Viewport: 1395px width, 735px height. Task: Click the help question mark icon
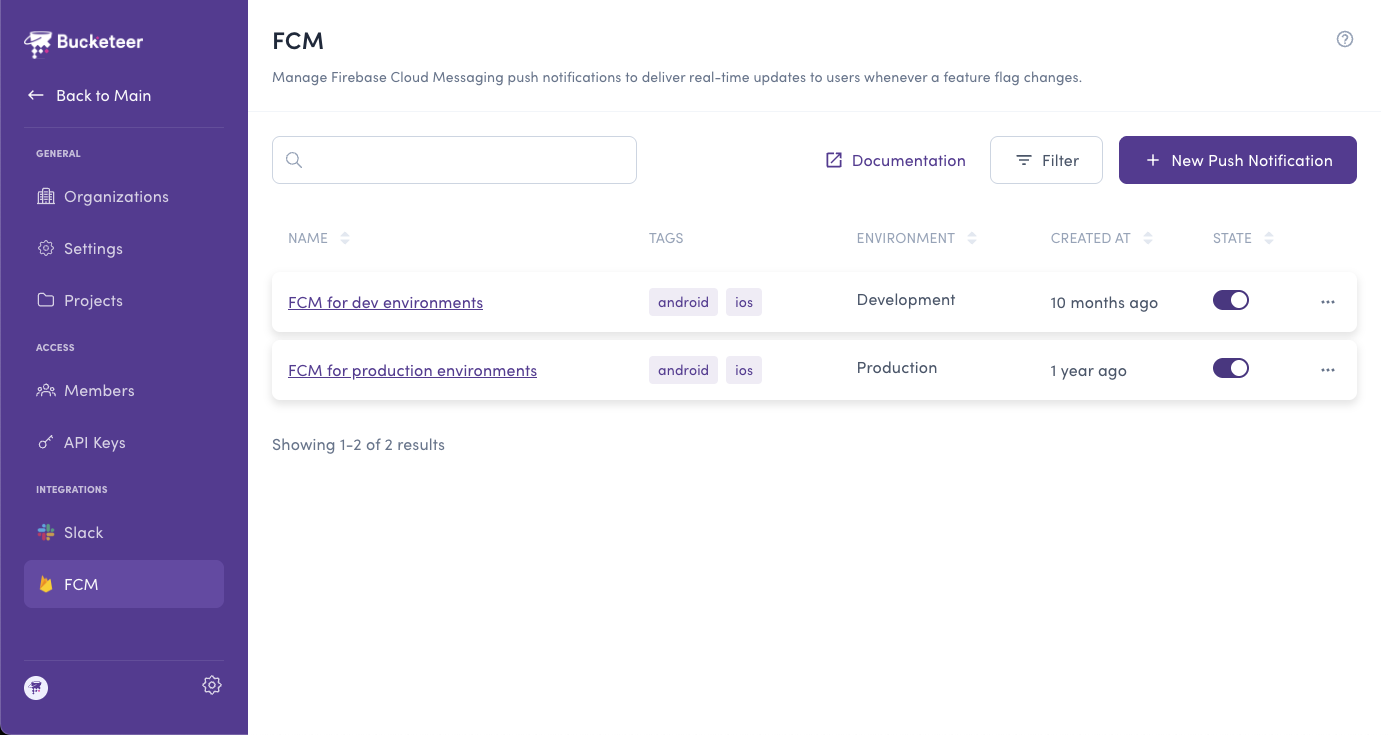pos(1345,39)
